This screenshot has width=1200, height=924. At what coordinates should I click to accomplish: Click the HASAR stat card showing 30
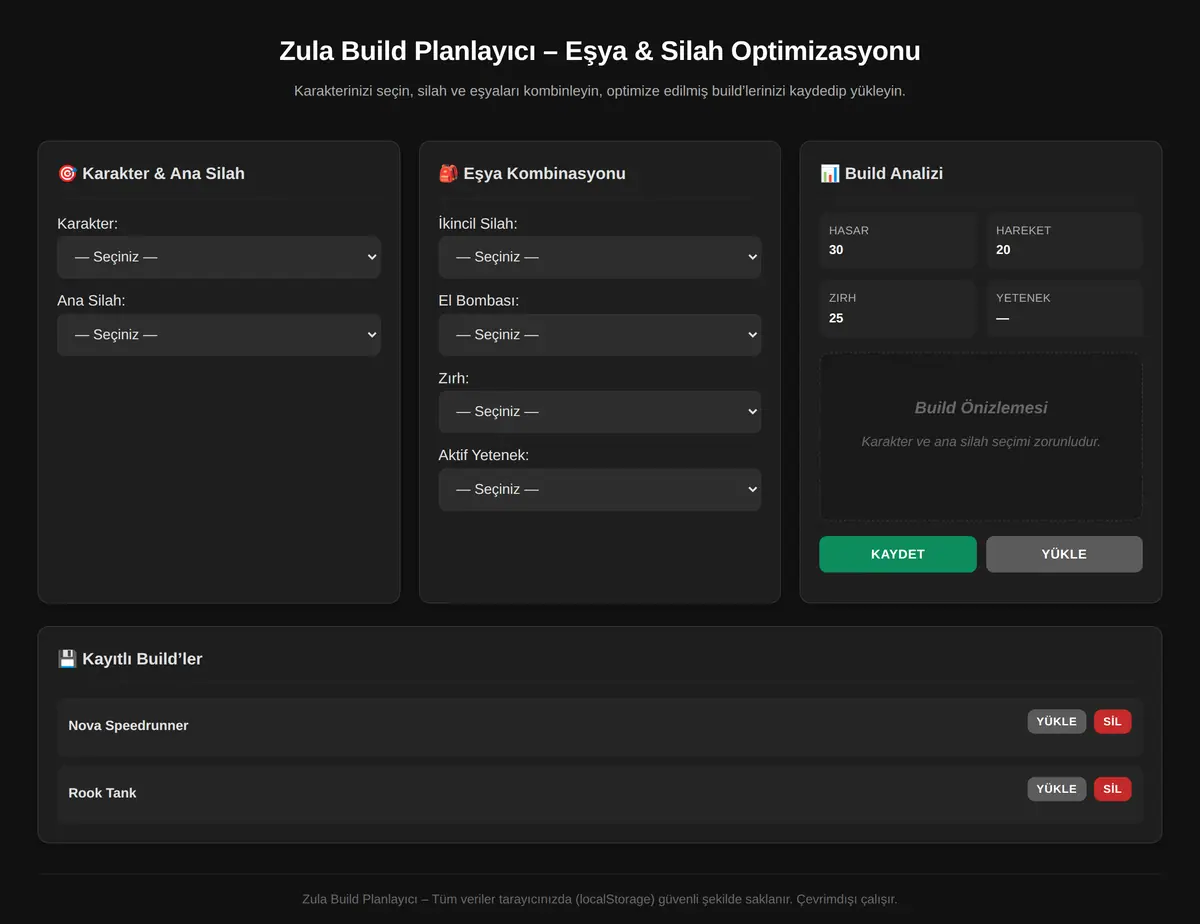[x=898, y=240]
